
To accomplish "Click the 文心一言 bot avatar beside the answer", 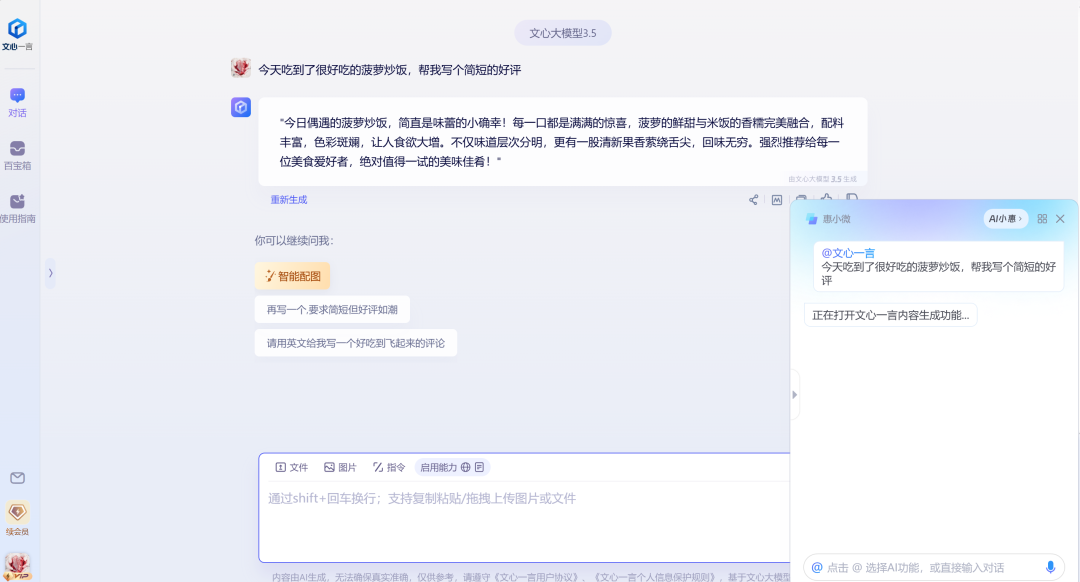I will tap(240, 107).
